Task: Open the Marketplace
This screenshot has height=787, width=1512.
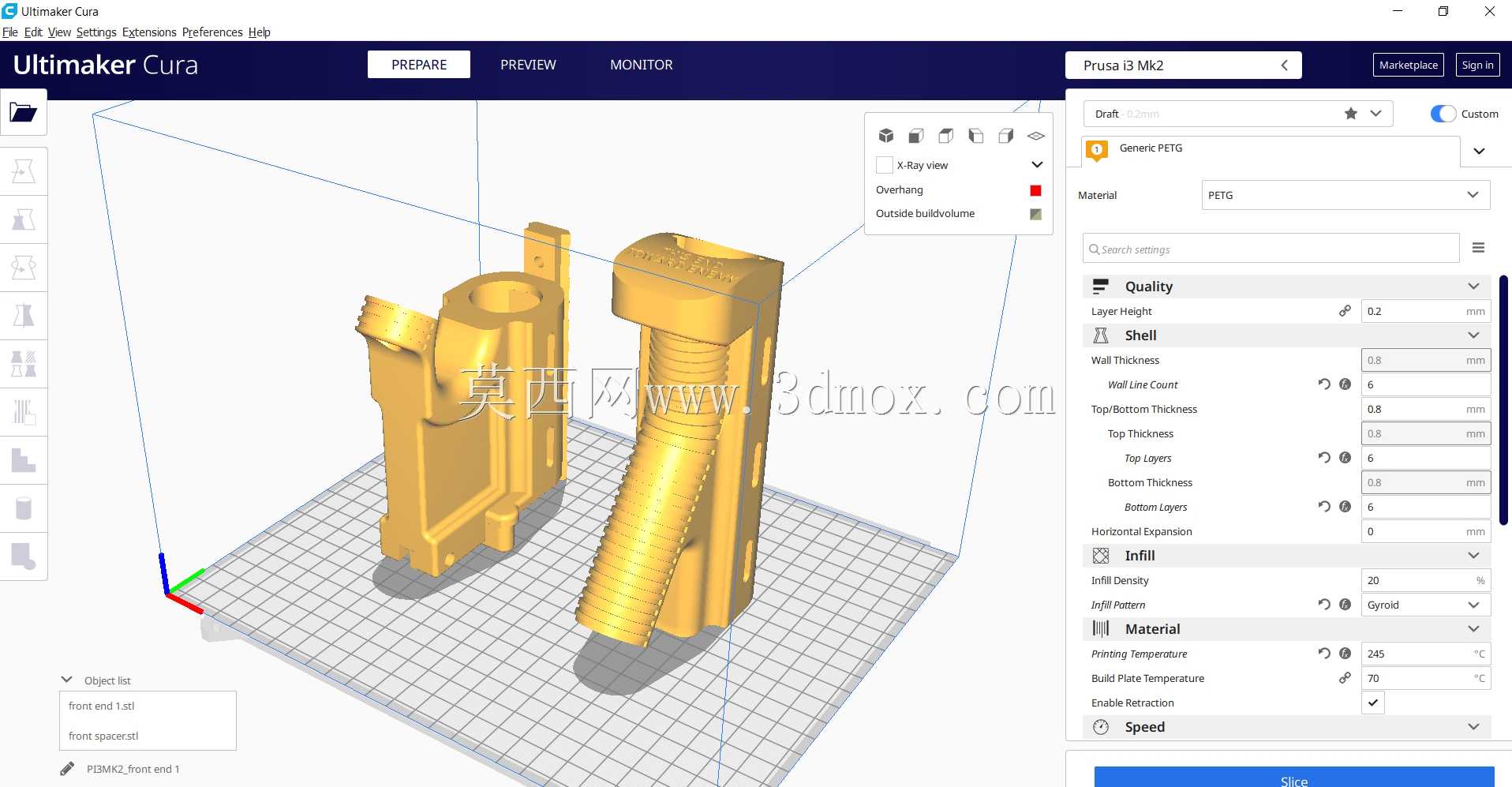Action: click(1409, 65)
